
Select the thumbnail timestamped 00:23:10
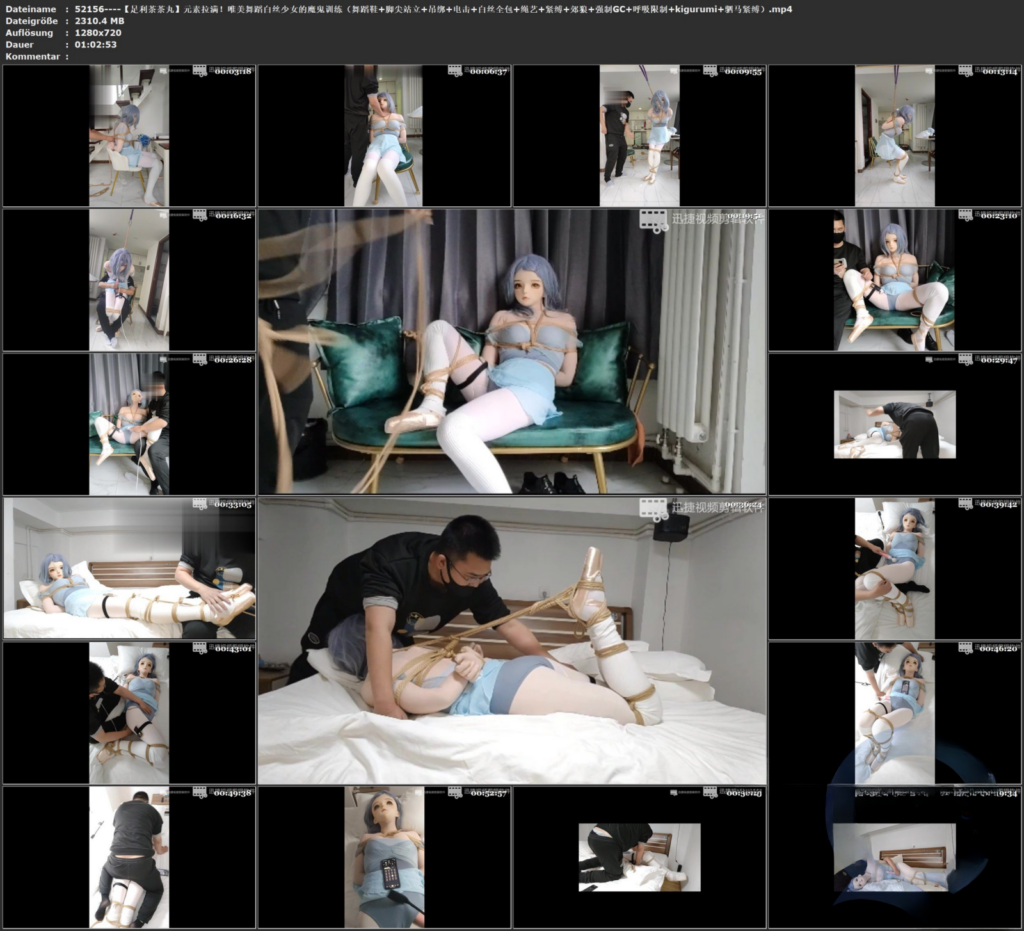point(895,279)
